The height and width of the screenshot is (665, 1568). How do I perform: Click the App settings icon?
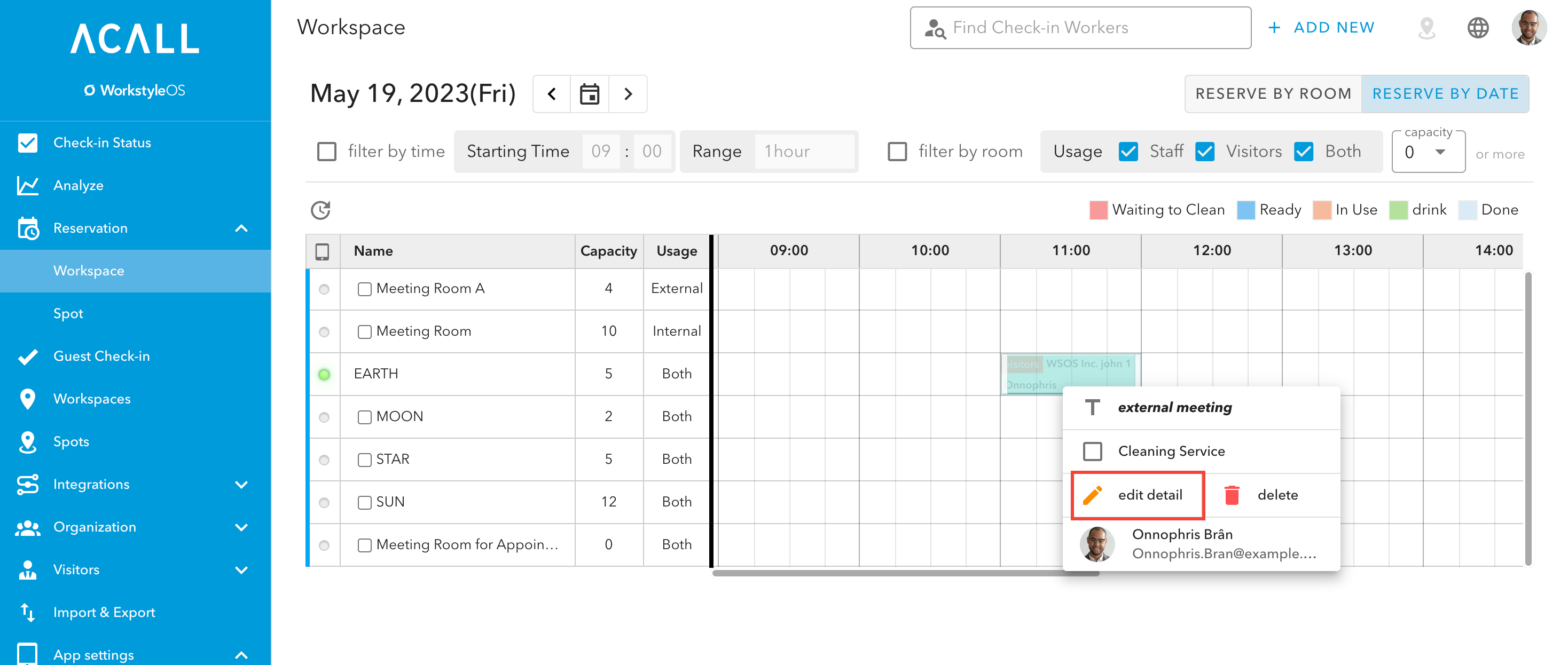click(x=27, y=653)
